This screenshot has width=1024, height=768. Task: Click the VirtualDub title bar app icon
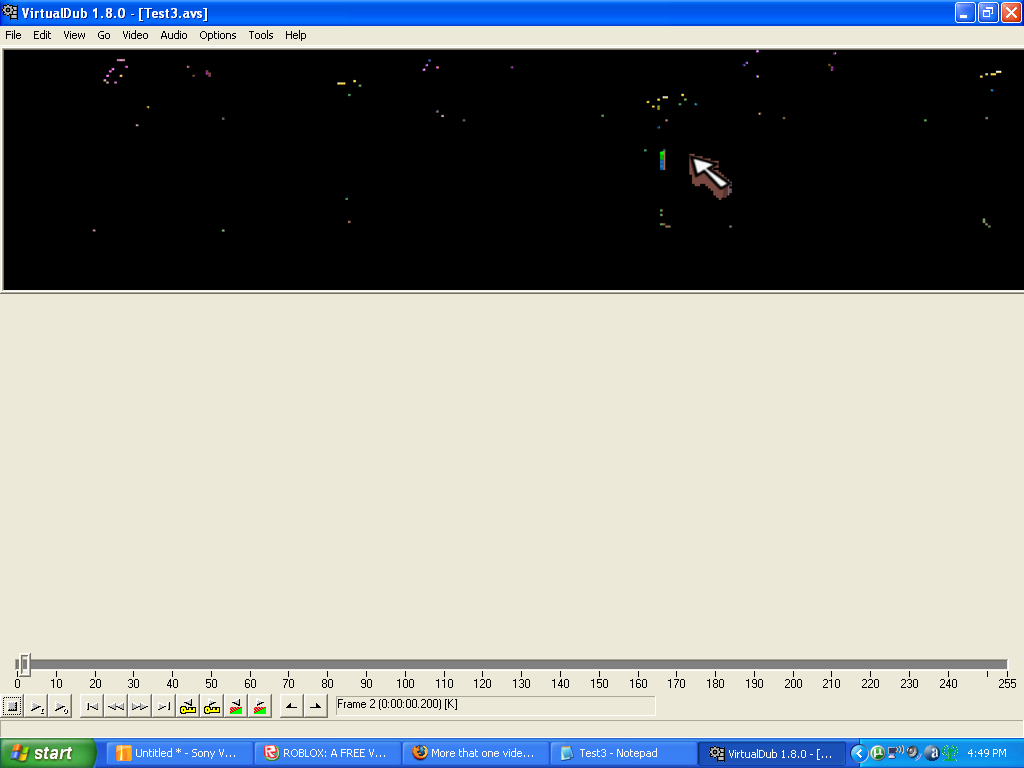[x=10, y=12]
